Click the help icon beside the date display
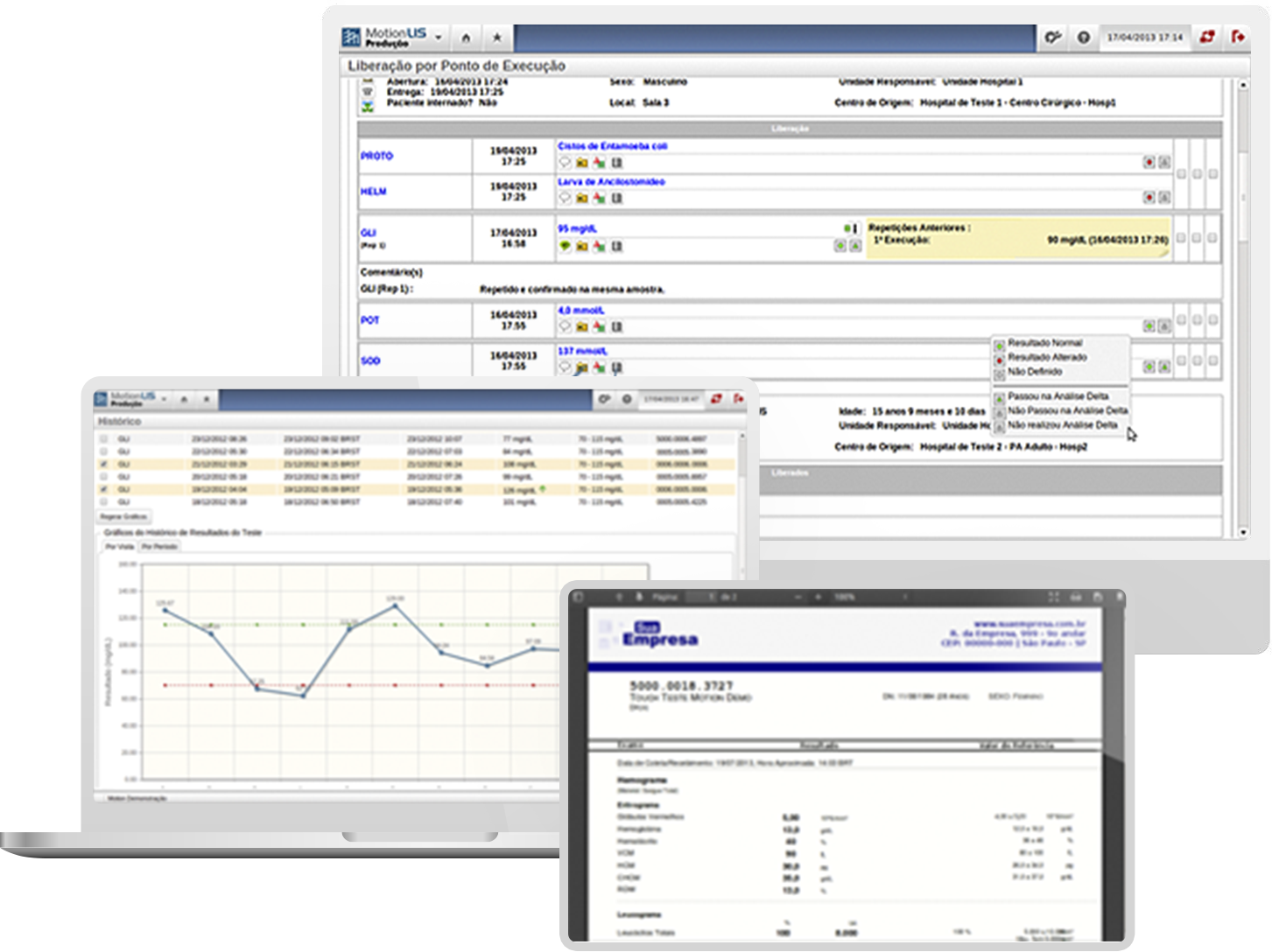 pyautogui.click(x=1083, y=38)
